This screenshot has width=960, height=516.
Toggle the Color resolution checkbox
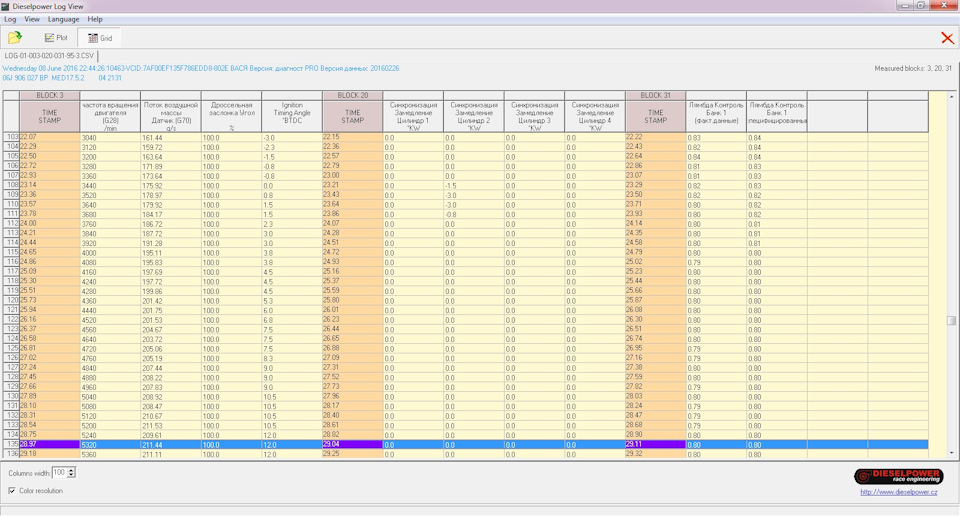[x=12, y=490]
